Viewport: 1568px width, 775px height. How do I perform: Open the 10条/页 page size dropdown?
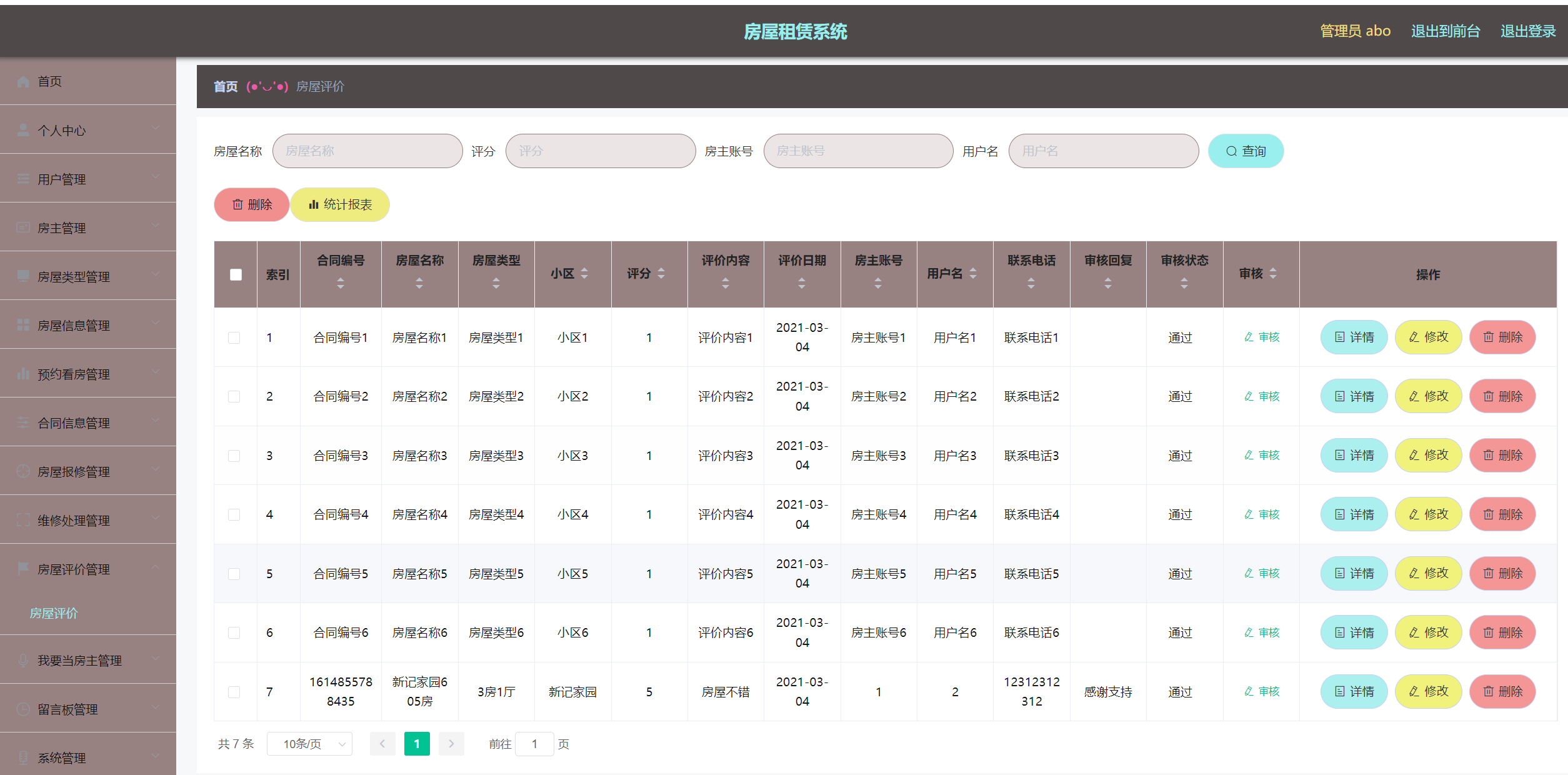coord(310,744)
